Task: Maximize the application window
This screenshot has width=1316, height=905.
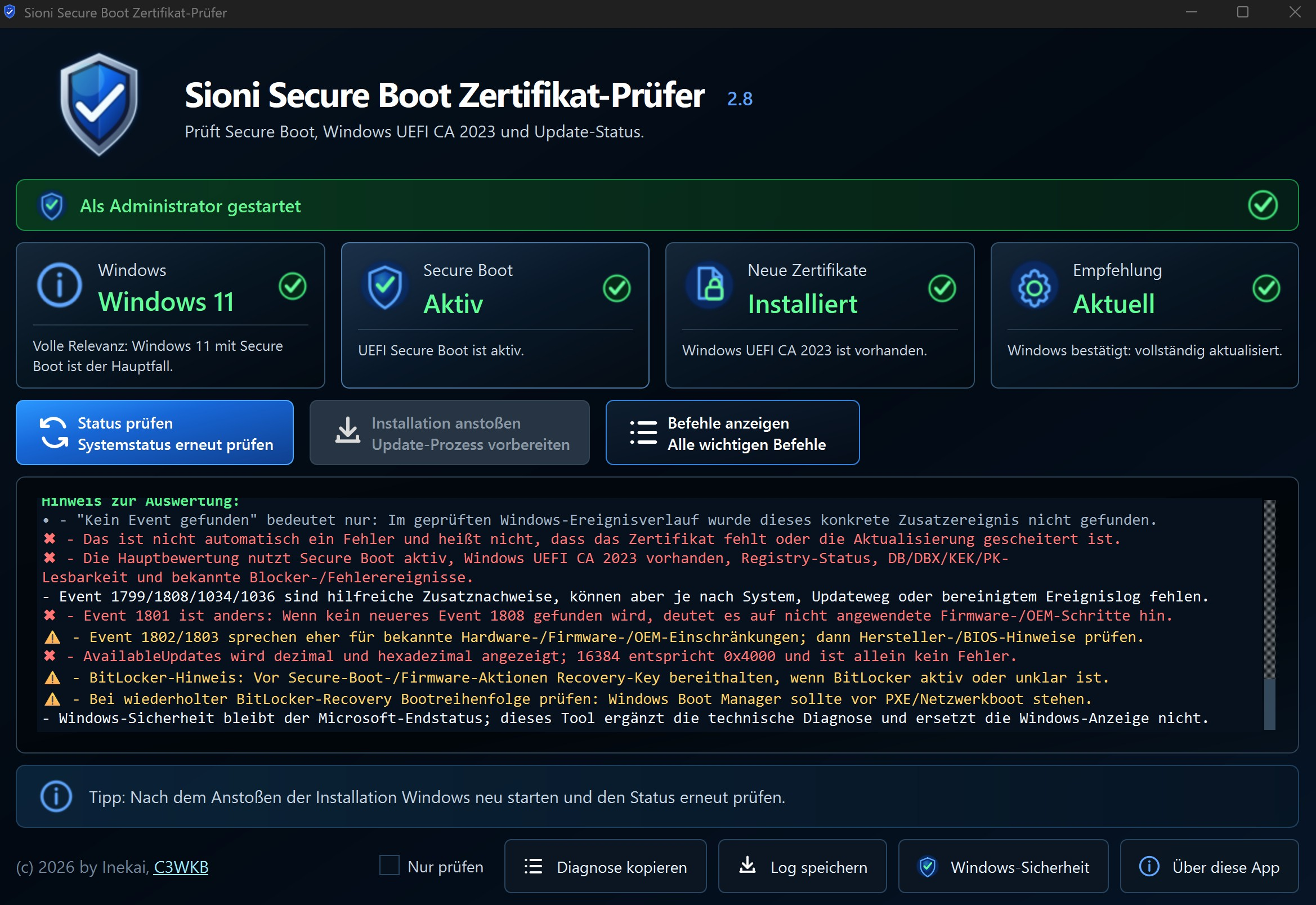Action: pyautogui.click(x=1242, y=12)
